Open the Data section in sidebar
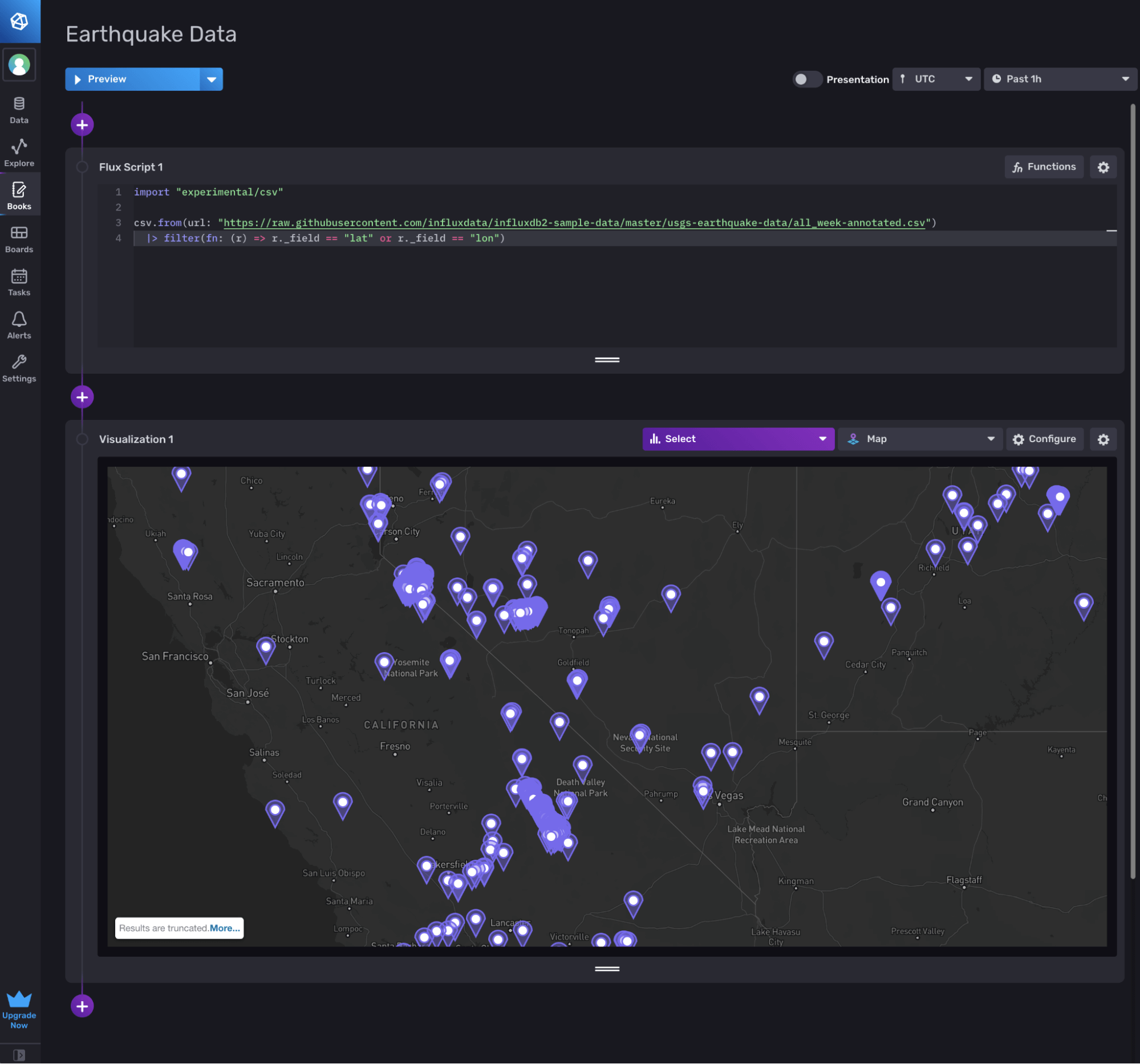 pyautogui.click(x=19, y=110)
